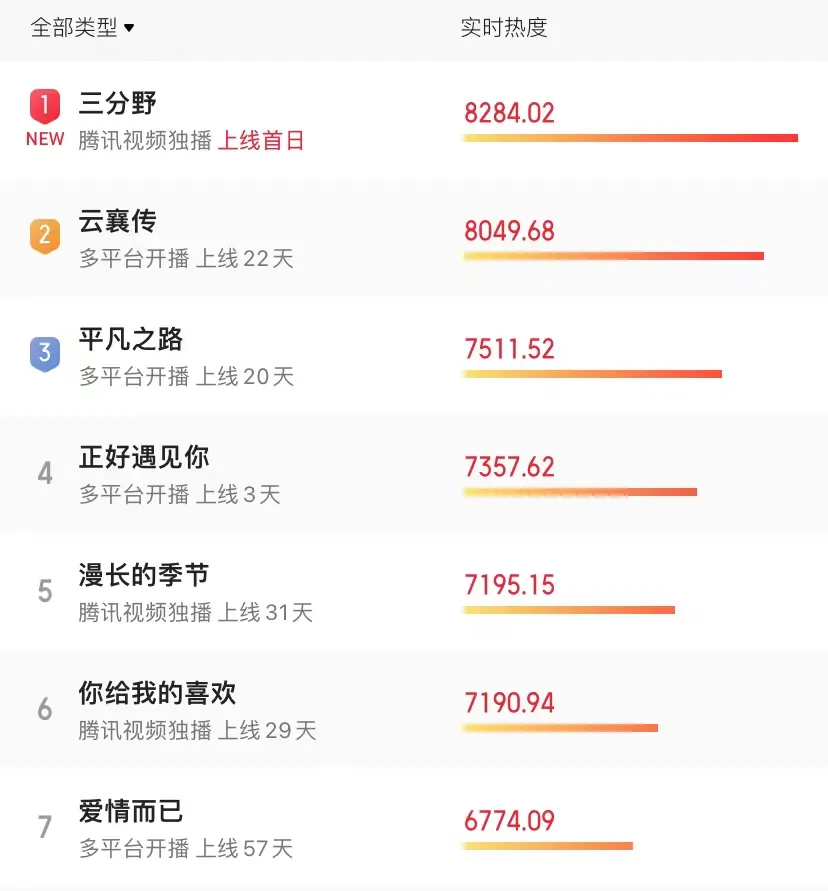Click the blue rank 3 badge icon
Viewport: 828px width, 891px height.
(x=45, y=353)
